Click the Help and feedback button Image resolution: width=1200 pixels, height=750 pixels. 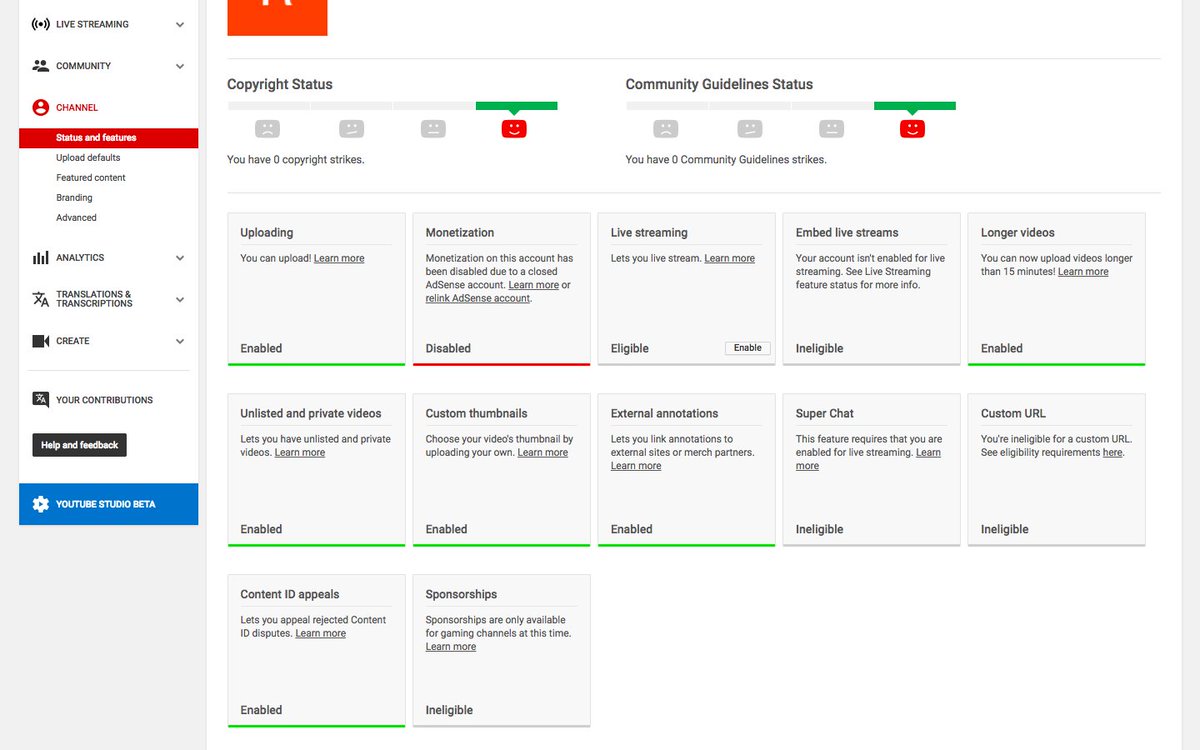pos(79,445)
